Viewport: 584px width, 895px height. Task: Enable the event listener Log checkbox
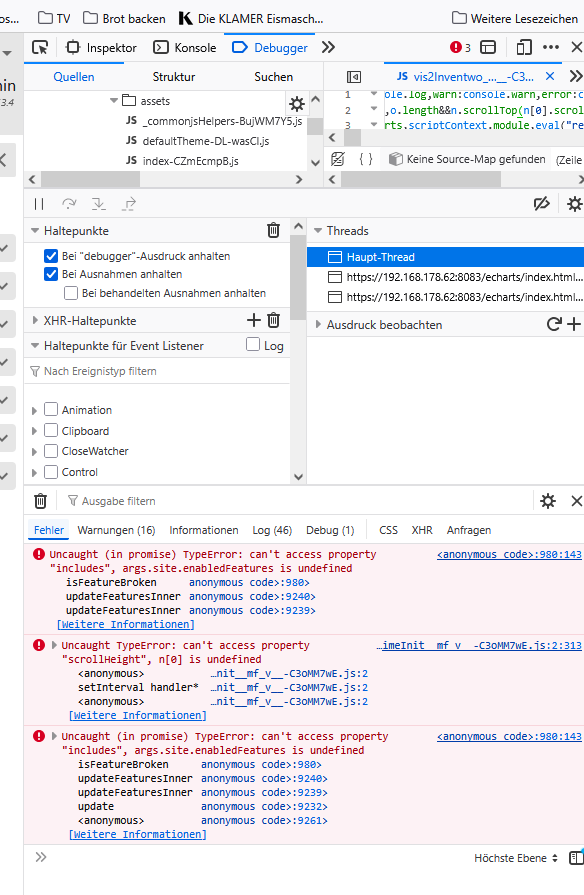[x=253, y=344]
